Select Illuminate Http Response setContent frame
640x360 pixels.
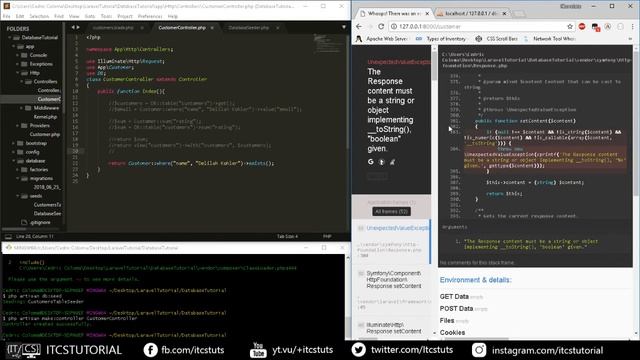[x=391, y=328]
